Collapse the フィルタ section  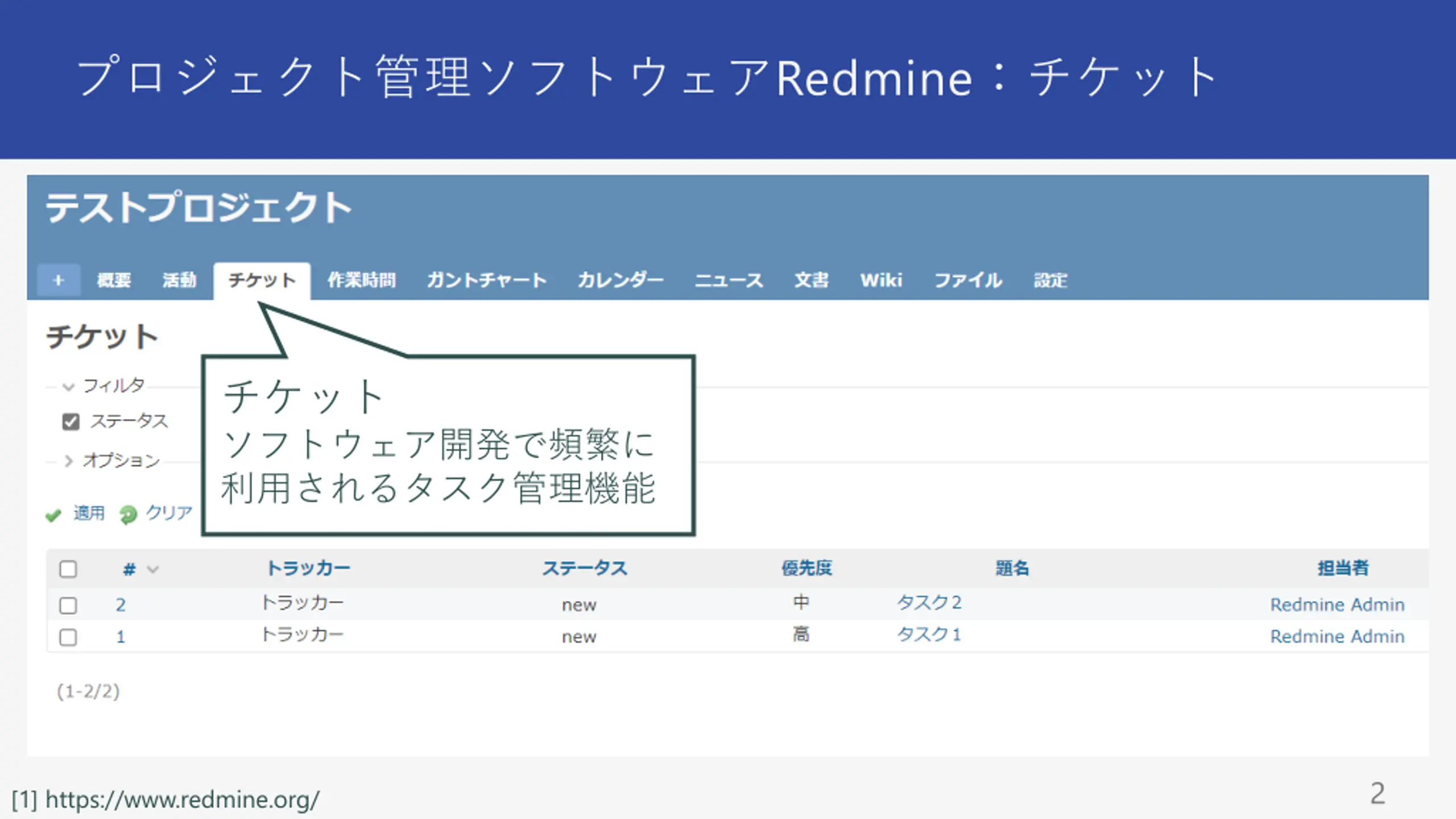coord(104,386)
